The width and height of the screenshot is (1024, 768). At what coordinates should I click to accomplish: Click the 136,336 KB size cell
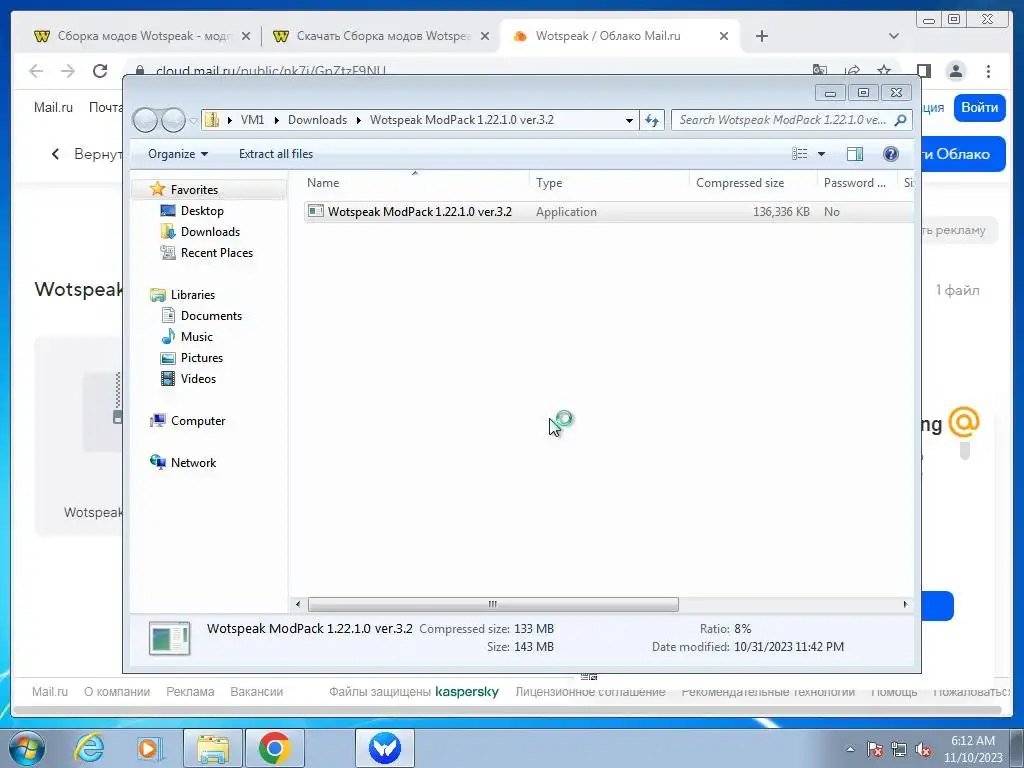tap(781, 212)
